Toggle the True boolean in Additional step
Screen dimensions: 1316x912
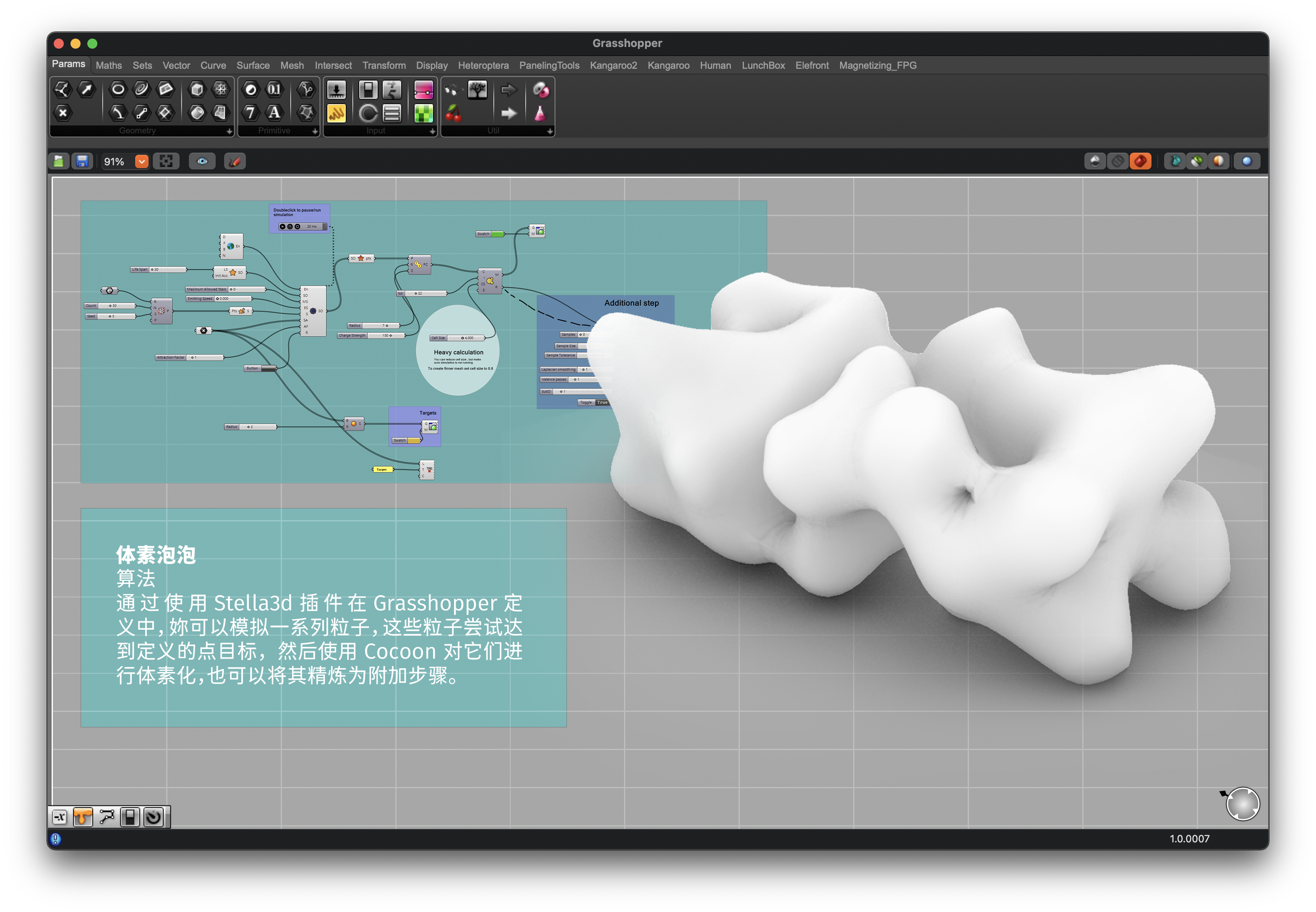pos(602,402)
